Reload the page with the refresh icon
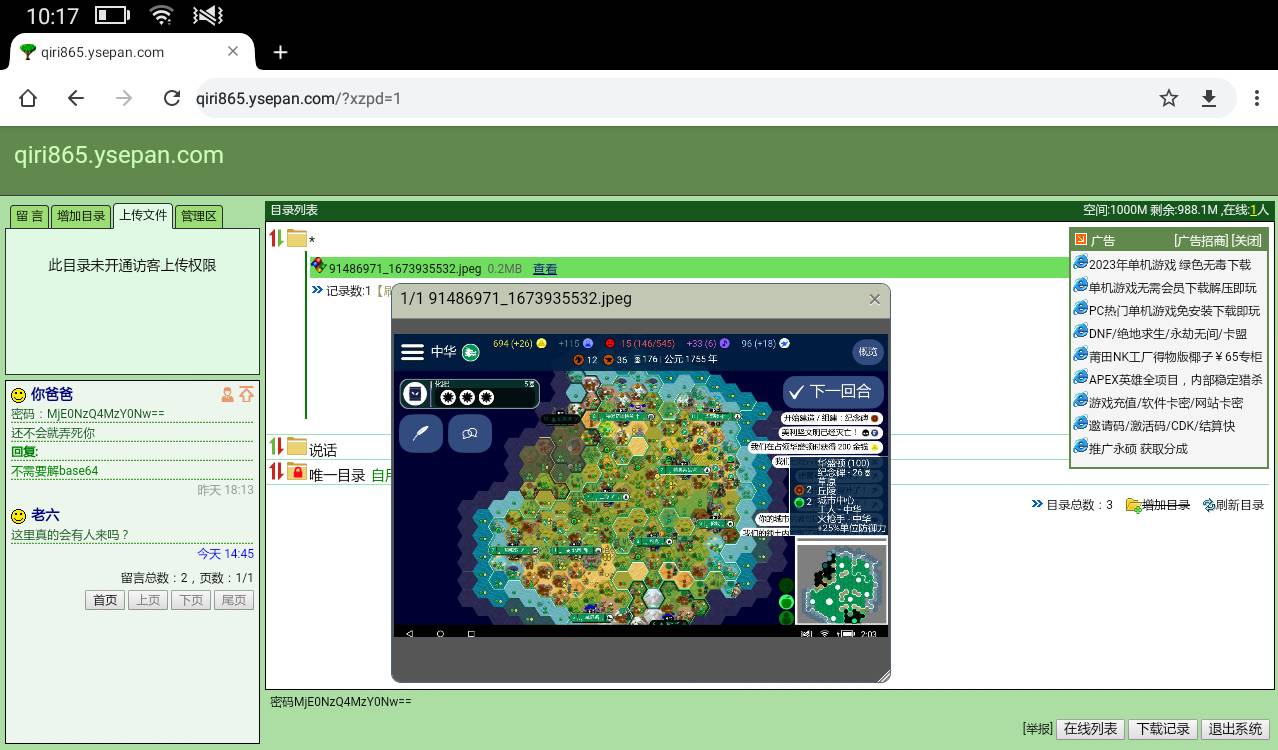The width and height of the screenshot is (1278, 750). point(172,98)
